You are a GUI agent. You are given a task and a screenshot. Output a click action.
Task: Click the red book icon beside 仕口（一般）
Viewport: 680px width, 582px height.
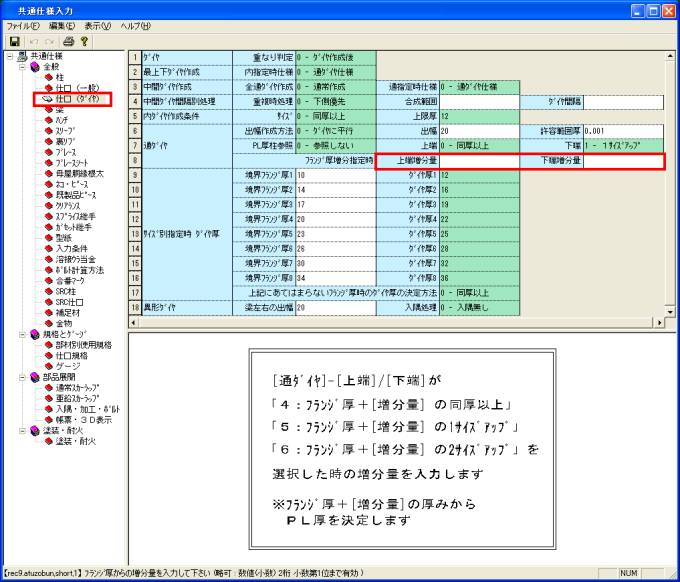49,88
